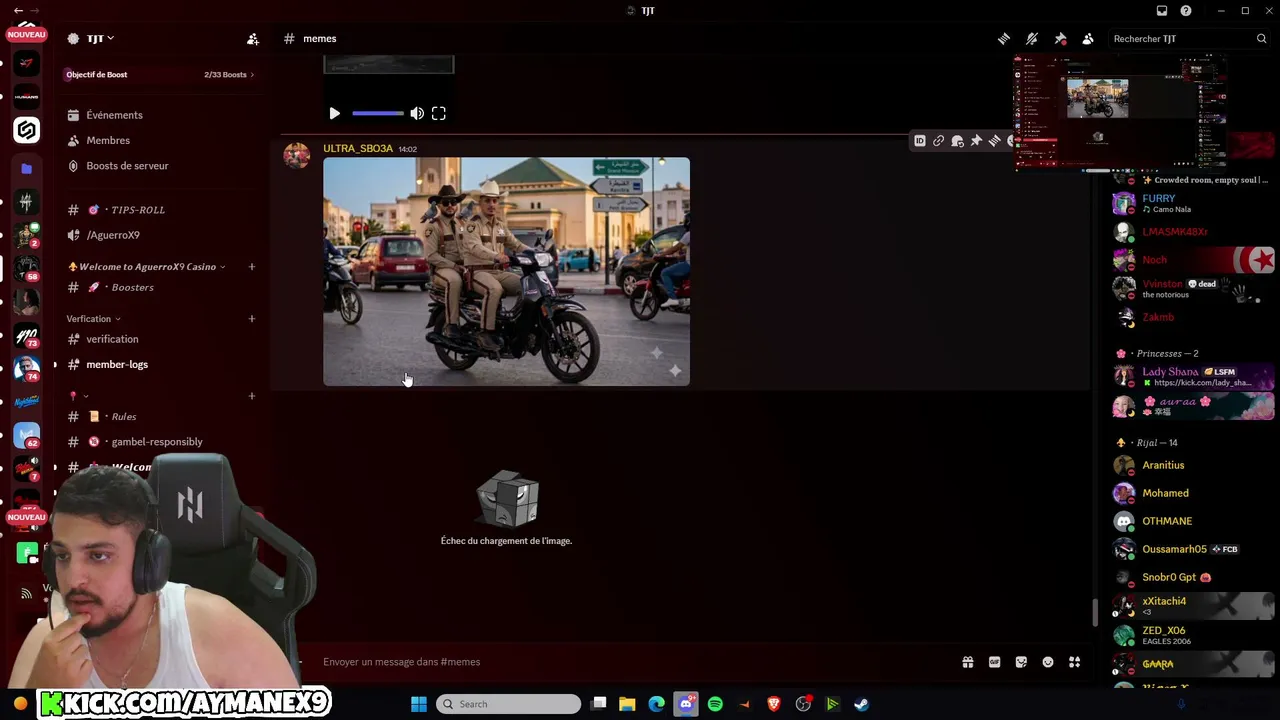1280x720 pixels.
Task: Open the Boosters channel
Action: (x=132, y=288)
